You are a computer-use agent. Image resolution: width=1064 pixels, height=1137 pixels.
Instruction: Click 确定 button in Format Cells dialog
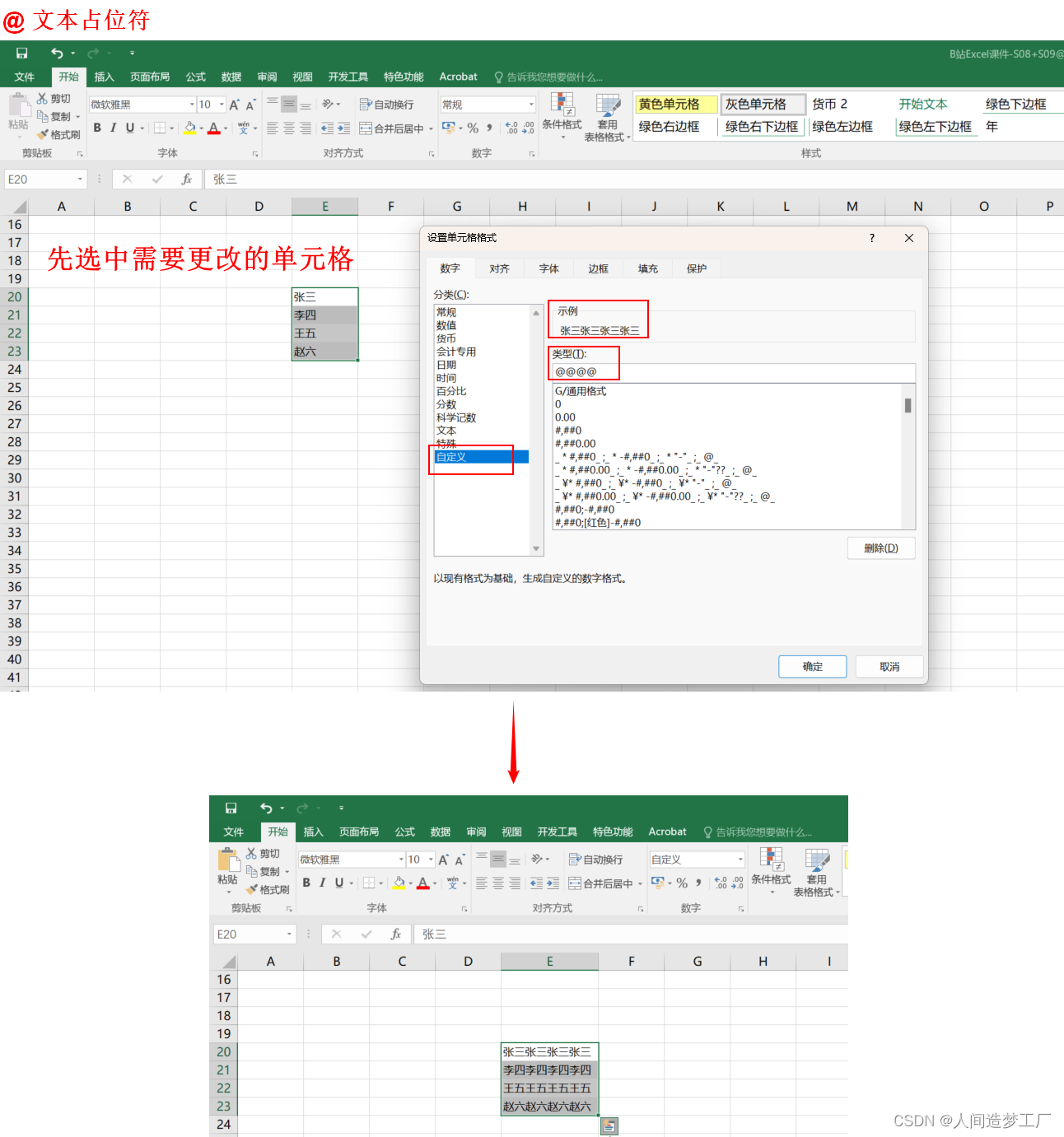click(813, 667)
